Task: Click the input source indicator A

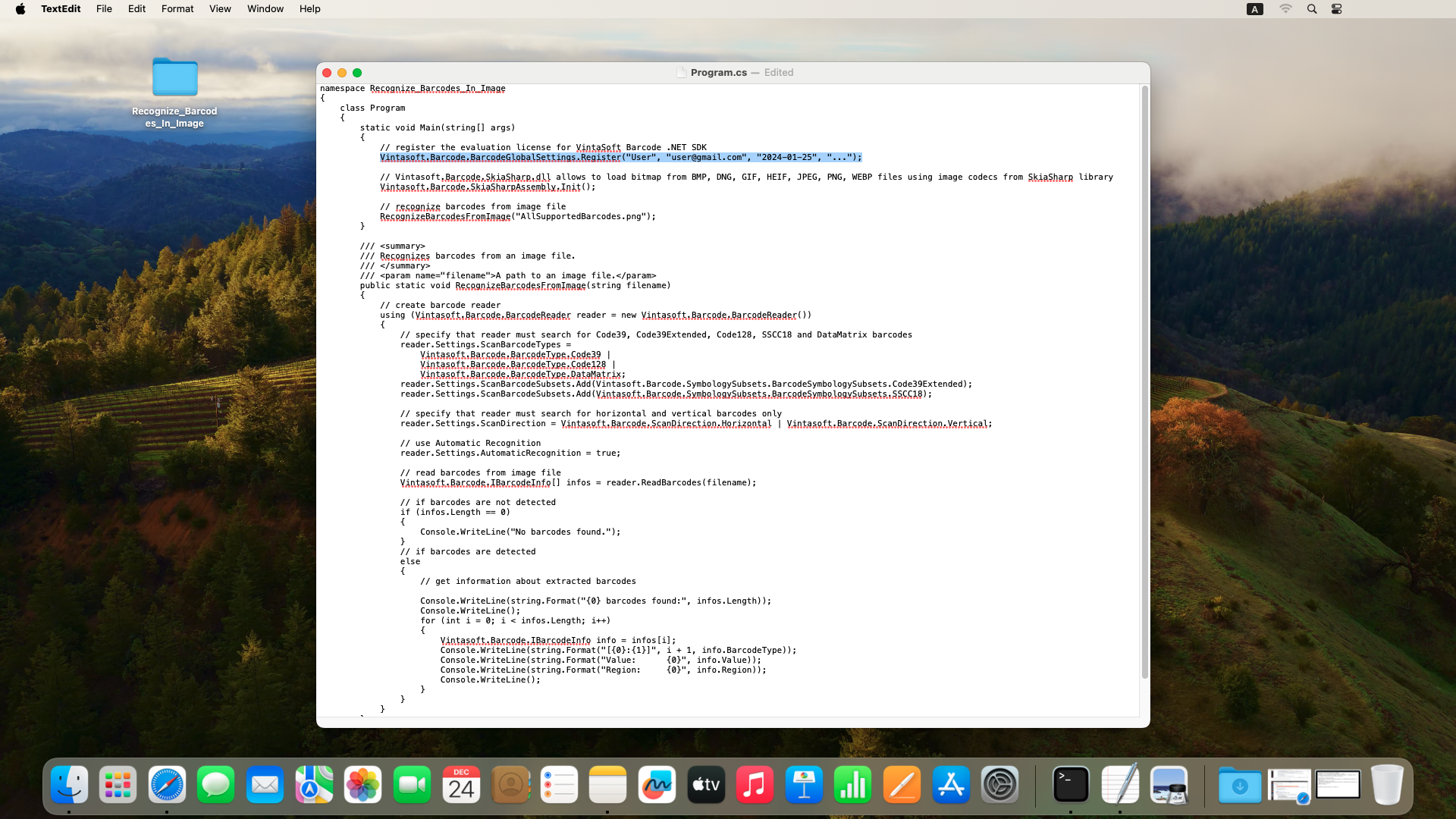Action: click(1255, 9)
